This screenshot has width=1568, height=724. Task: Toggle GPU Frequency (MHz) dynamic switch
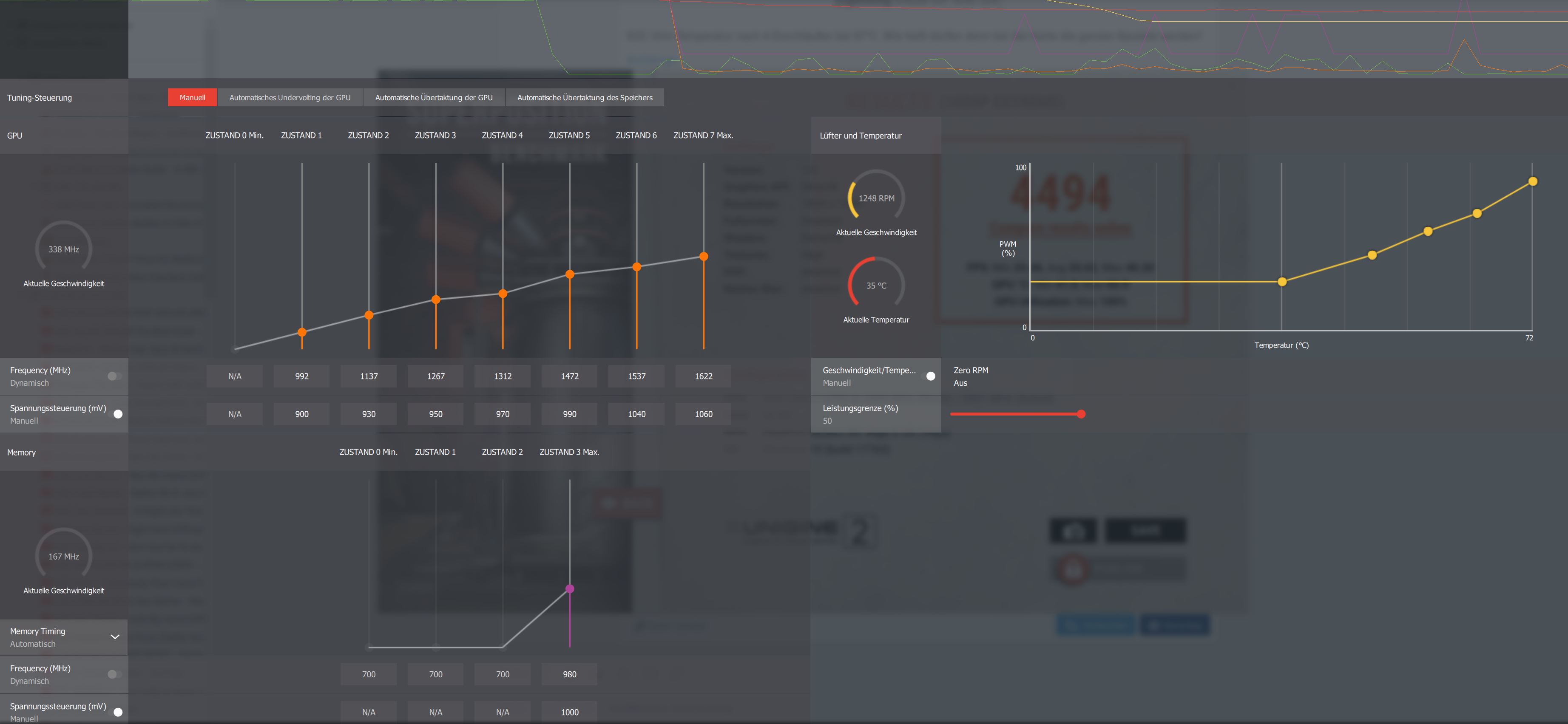pos(114,376)
